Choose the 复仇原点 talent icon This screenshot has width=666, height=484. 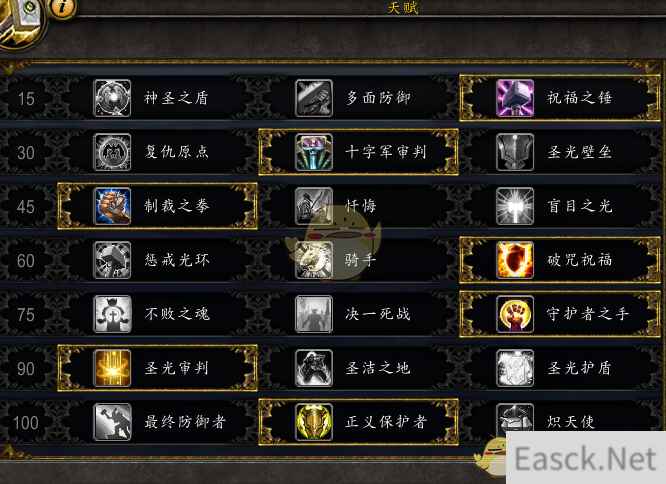click(x=112, y=152)
